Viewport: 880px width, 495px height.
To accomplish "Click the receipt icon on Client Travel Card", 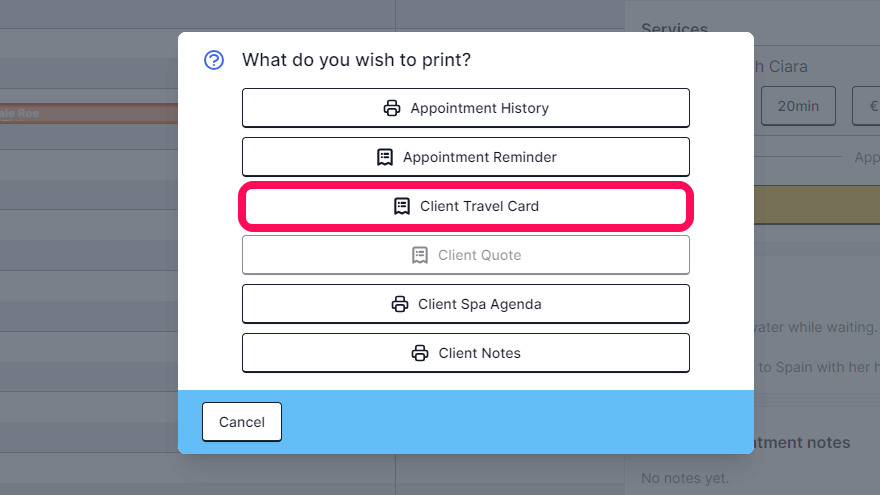I will (x=402, y=206).
